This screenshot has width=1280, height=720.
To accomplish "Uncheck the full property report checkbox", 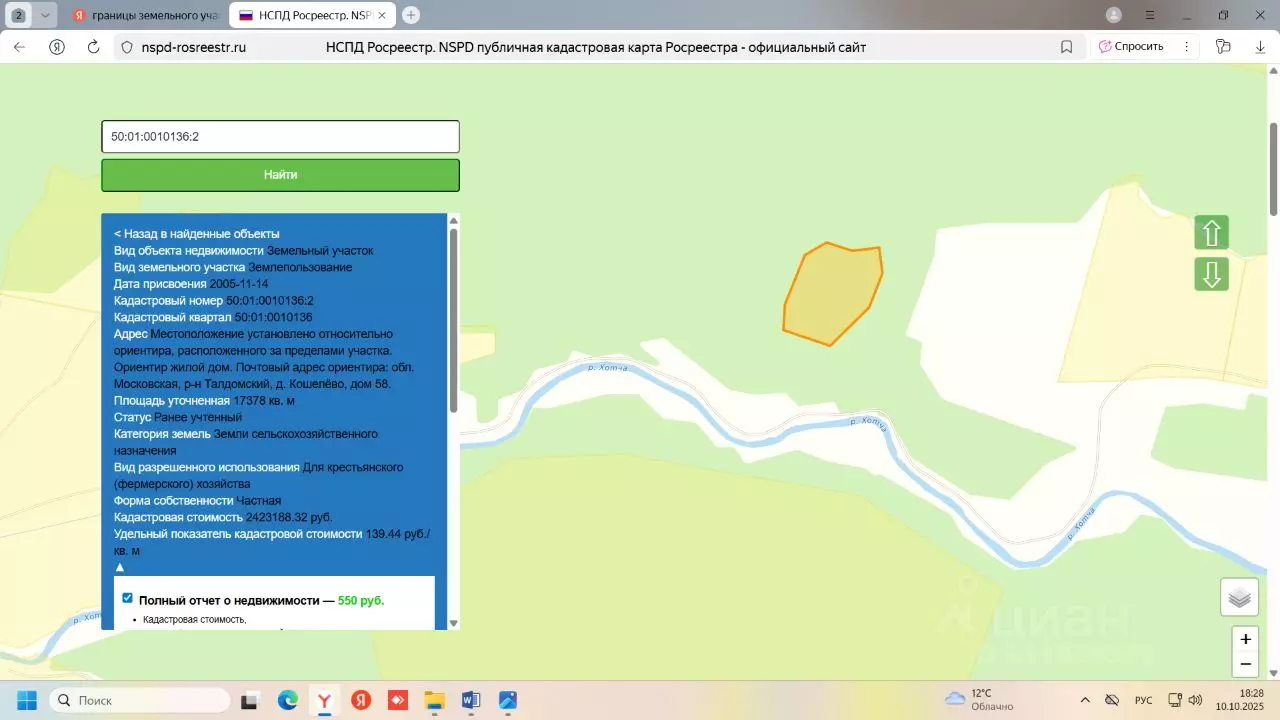I will 127,598.
